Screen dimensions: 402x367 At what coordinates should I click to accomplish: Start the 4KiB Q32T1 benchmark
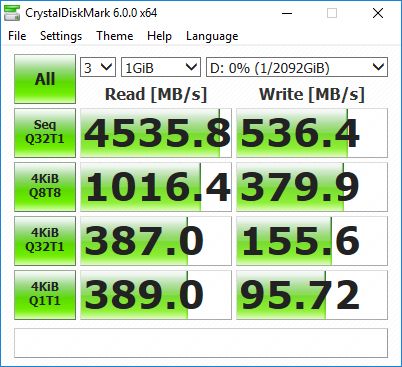[45, 241]
